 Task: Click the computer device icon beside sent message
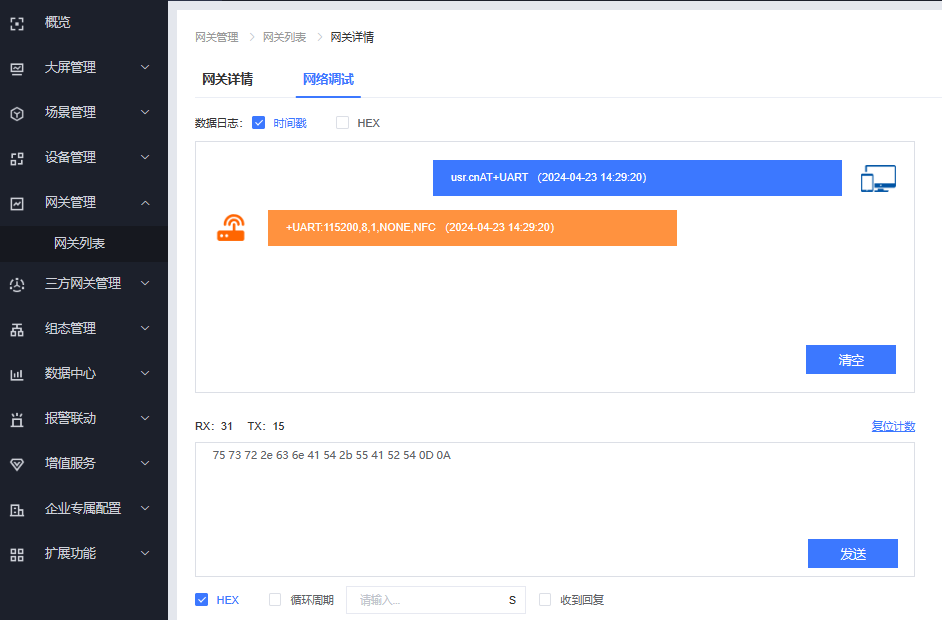click(878, 179)
